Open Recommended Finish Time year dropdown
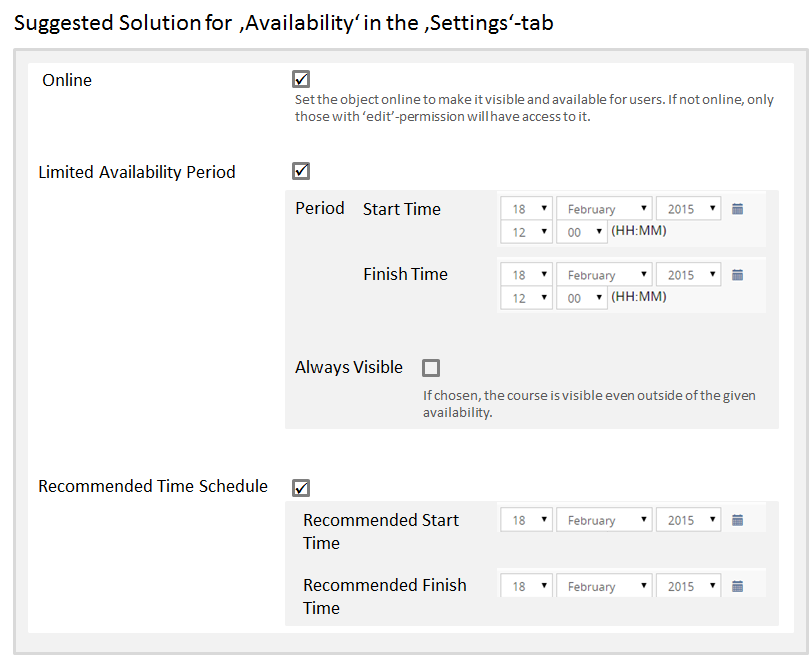The height and width of the screenshot is (655, 809). tap(688, 586)
